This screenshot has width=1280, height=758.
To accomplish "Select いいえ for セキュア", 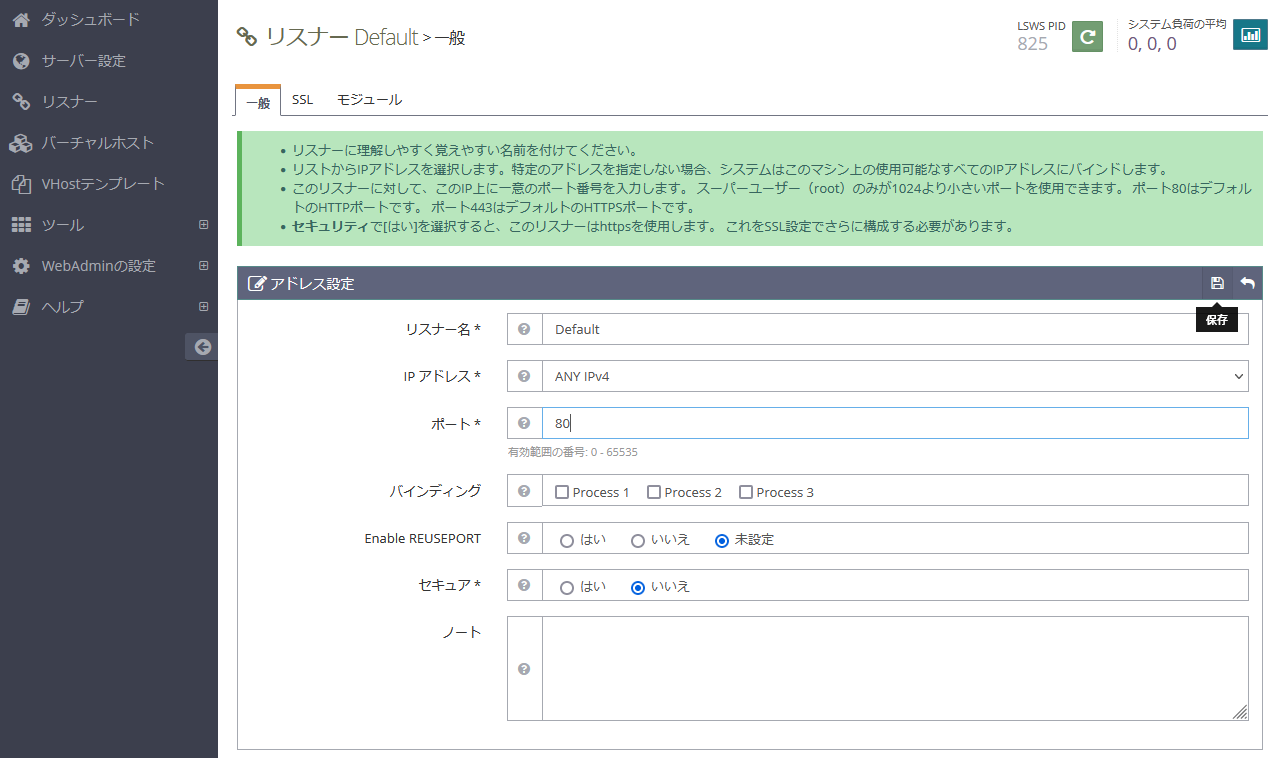I will (x=637, y=587).
